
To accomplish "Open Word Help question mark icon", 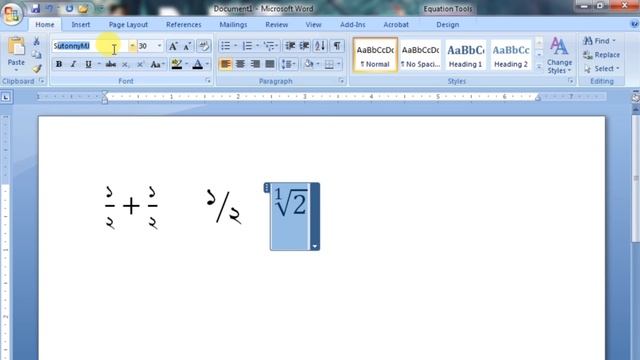I will pyautogui.click(x=635, y=24).
